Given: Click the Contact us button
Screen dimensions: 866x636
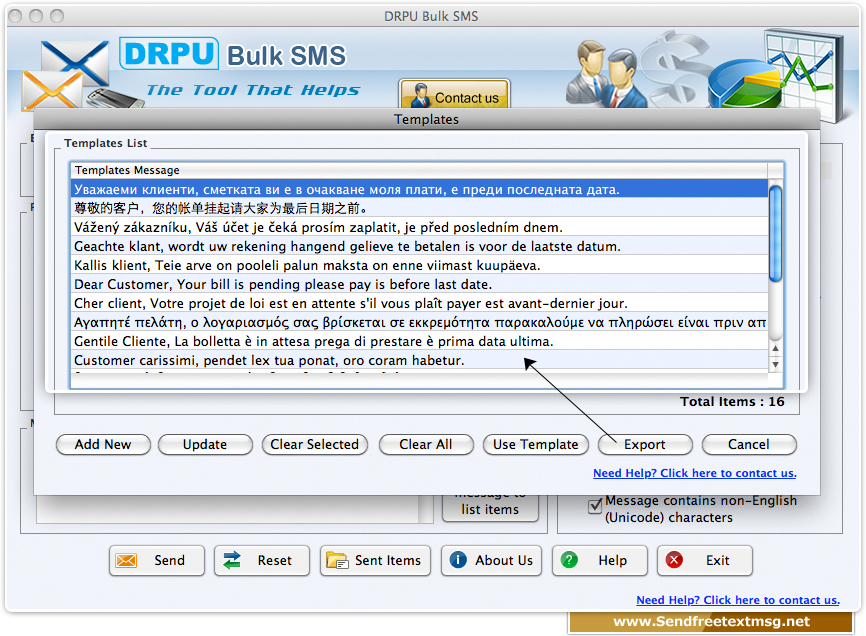Looking at the screenshot, I should coord(455,94).
